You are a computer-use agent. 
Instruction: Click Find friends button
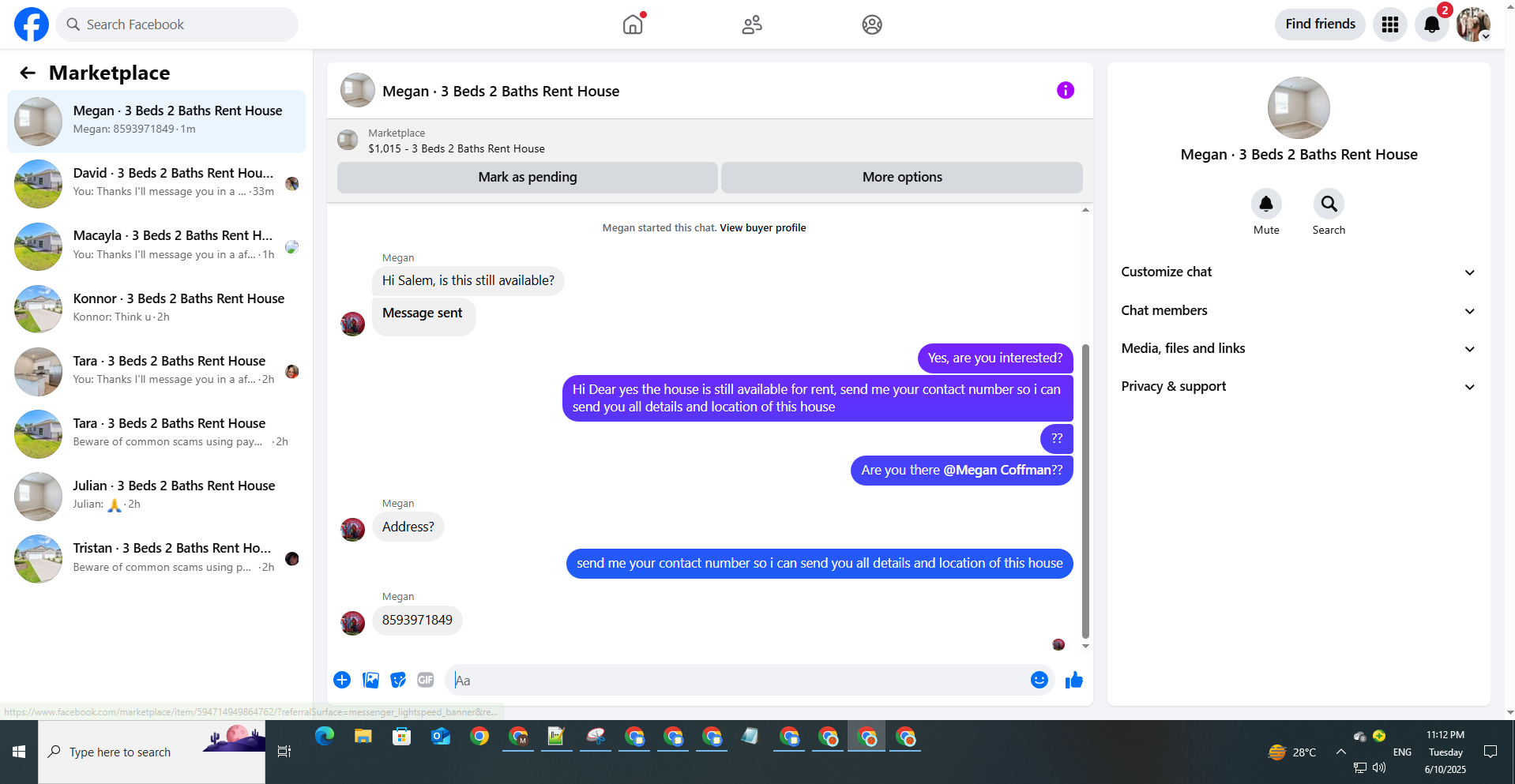pyautogui.click(x=1320, y=24)
